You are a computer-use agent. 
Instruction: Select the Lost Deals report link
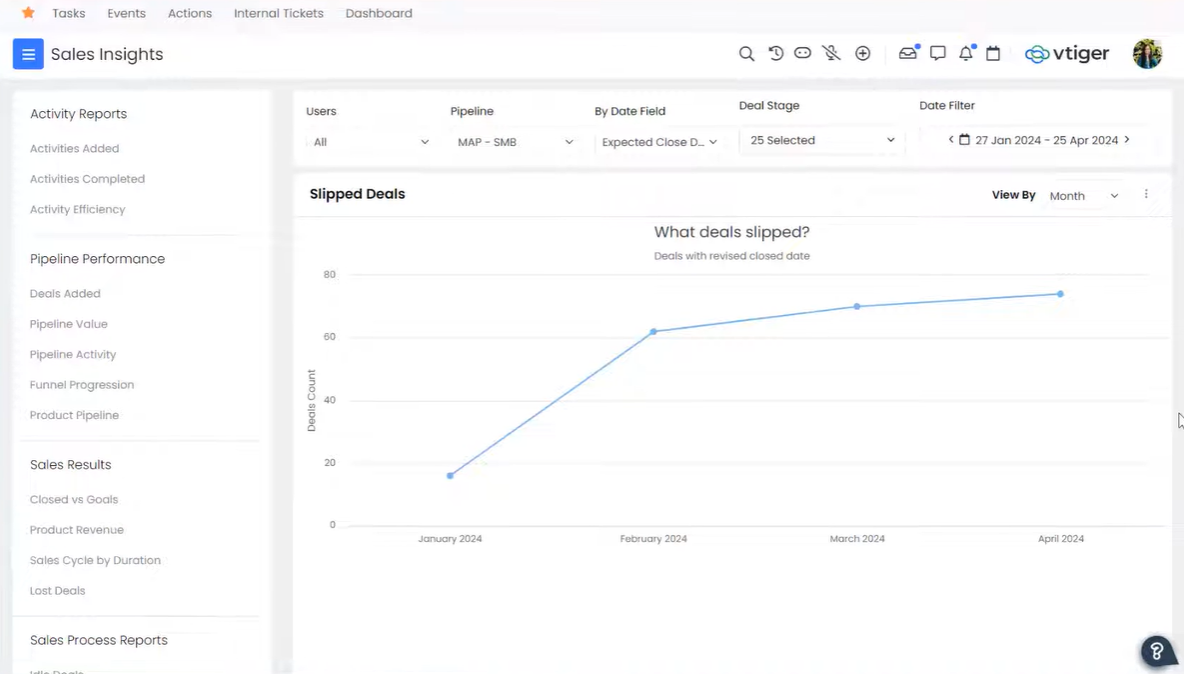pyautogui.click(x=57, y=590)
